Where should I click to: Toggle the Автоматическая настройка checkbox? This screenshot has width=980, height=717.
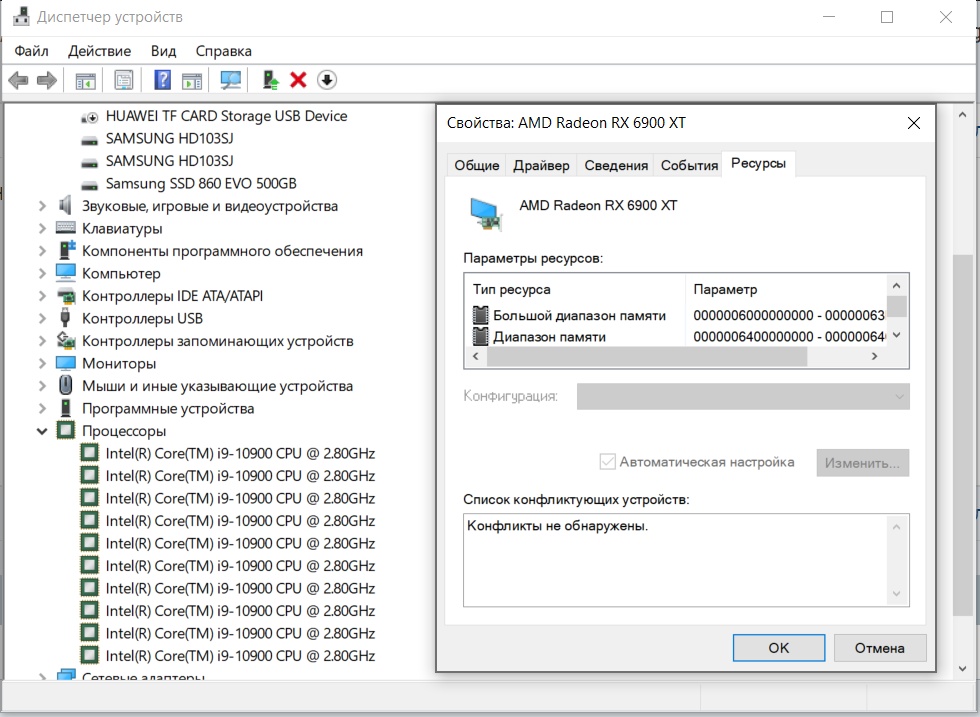607,462
